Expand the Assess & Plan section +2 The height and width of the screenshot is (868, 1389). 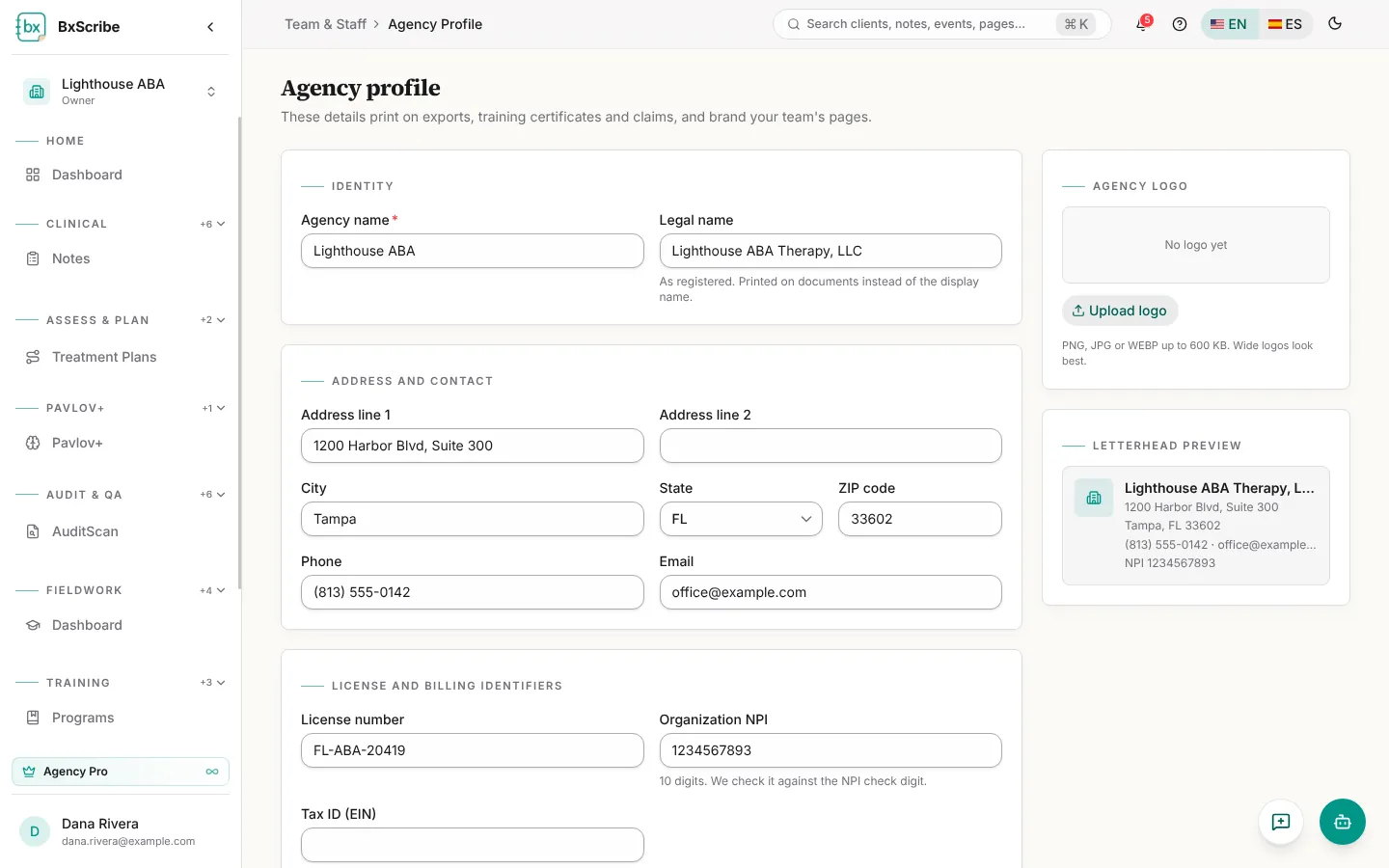click(212, 320)
